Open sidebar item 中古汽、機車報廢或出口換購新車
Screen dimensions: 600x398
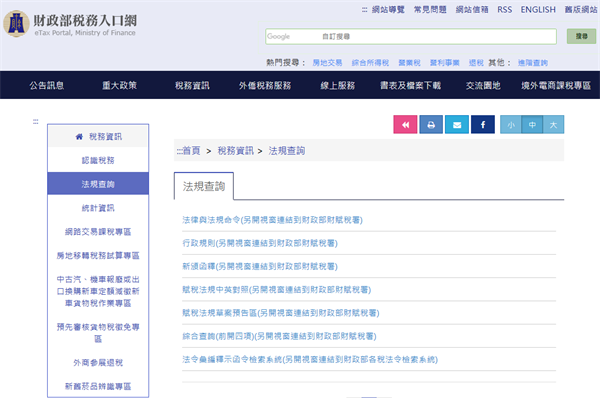click(98, 291)
